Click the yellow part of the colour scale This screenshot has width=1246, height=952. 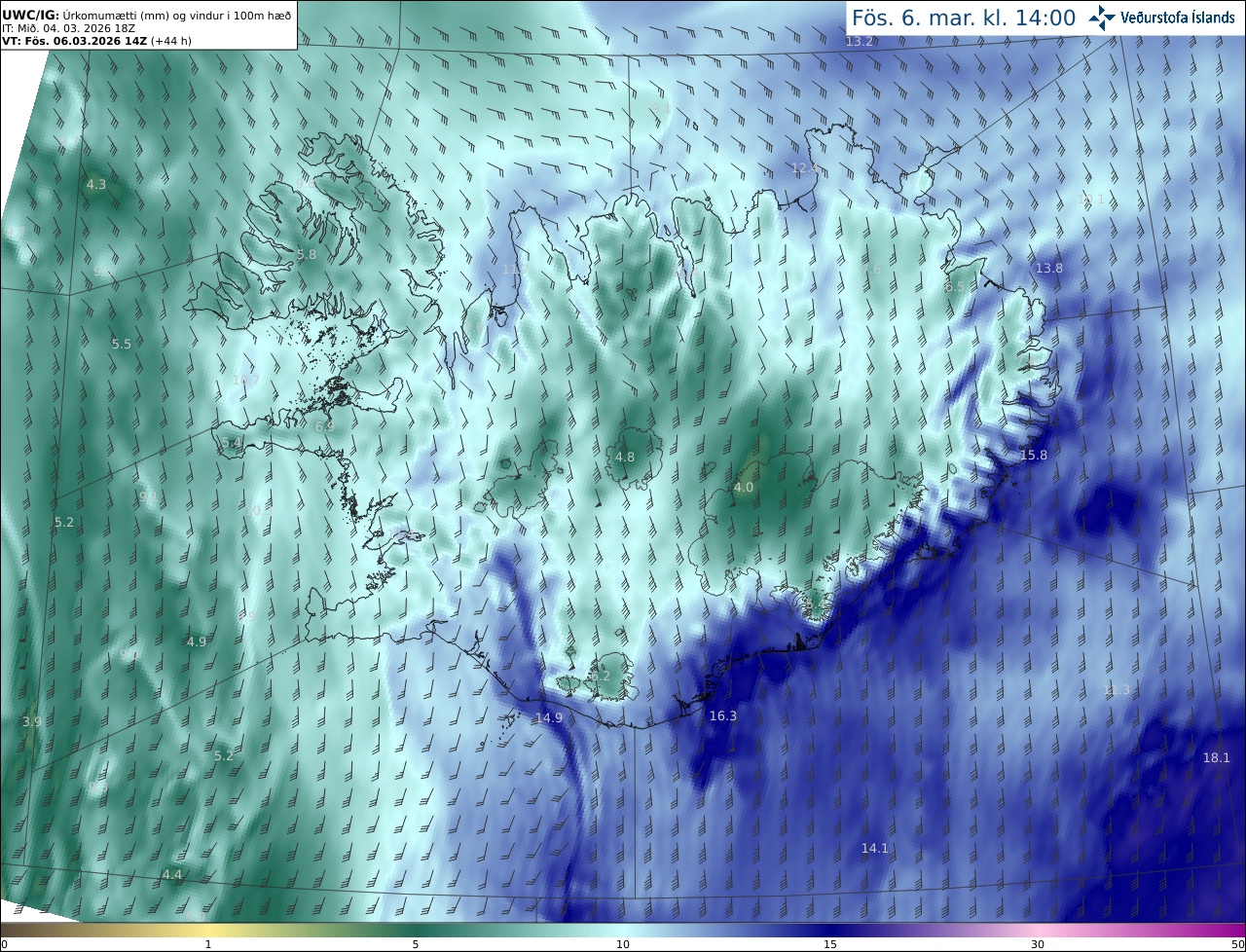(x=209, y=931)
